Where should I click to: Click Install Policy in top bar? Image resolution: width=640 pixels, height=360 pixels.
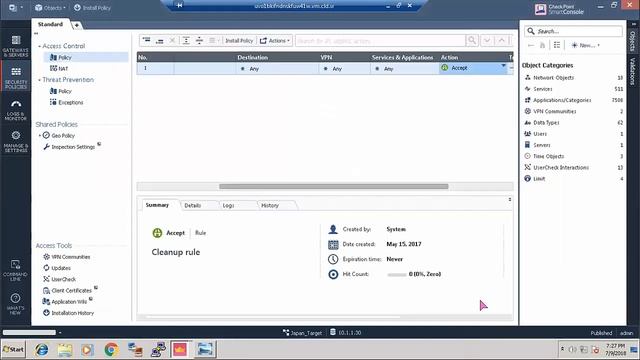coord(92,8)
